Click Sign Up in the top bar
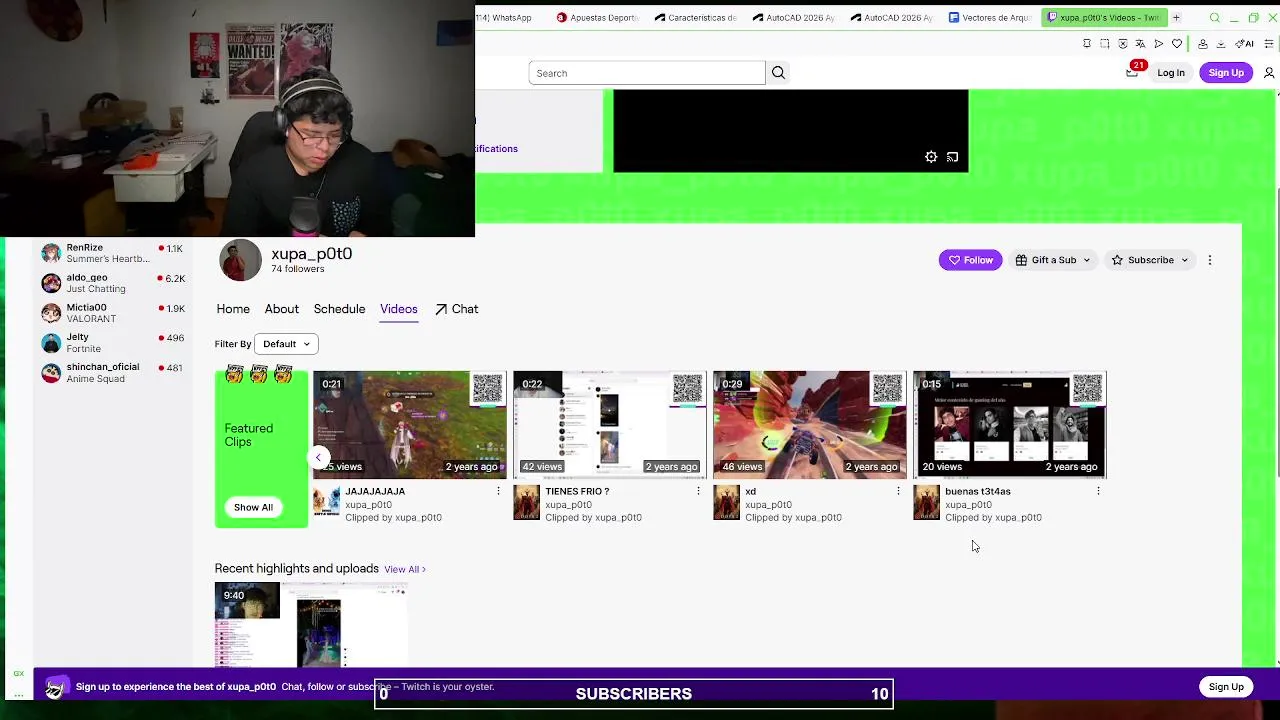1280x720 pixels. pyautogui.click(x=1226, y=72)
